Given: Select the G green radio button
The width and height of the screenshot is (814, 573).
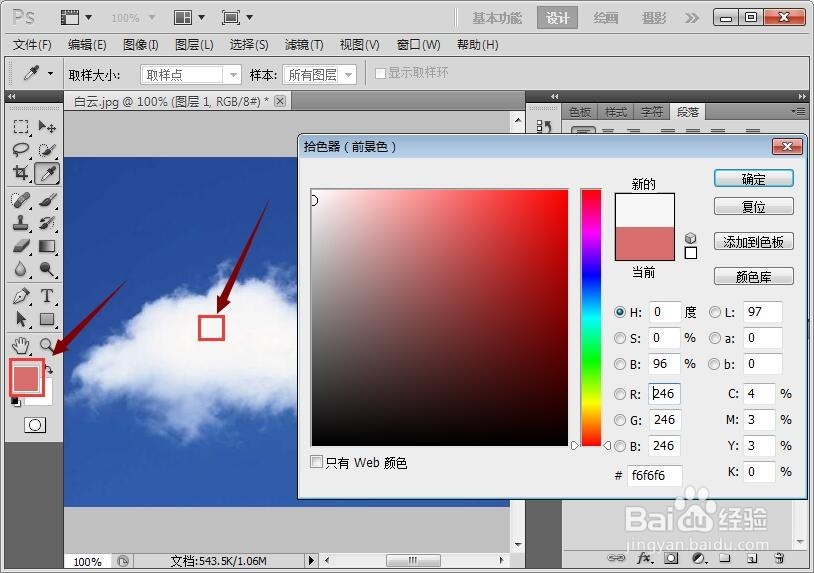Looking at the screenshot, I should click(620, 420).
